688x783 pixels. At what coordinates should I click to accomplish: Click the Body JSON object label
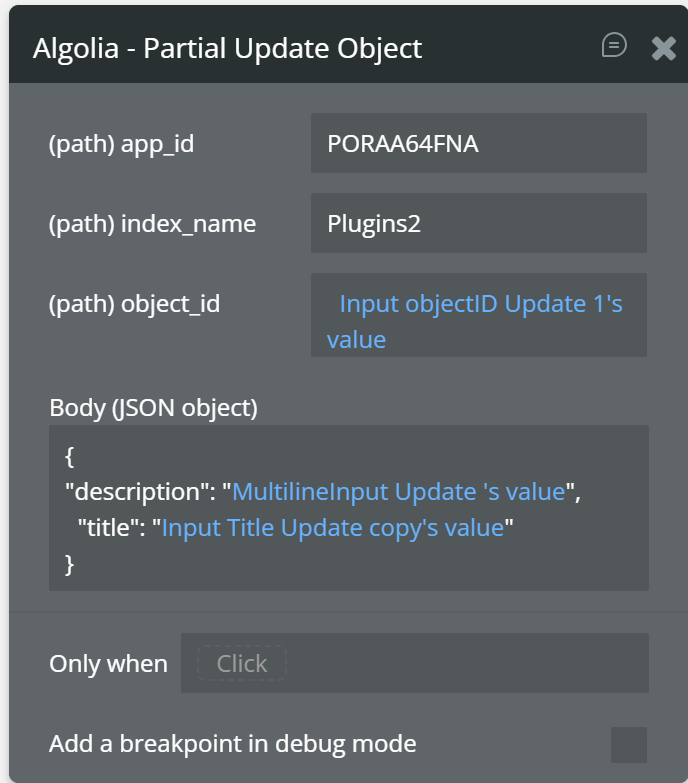point(153,407)
